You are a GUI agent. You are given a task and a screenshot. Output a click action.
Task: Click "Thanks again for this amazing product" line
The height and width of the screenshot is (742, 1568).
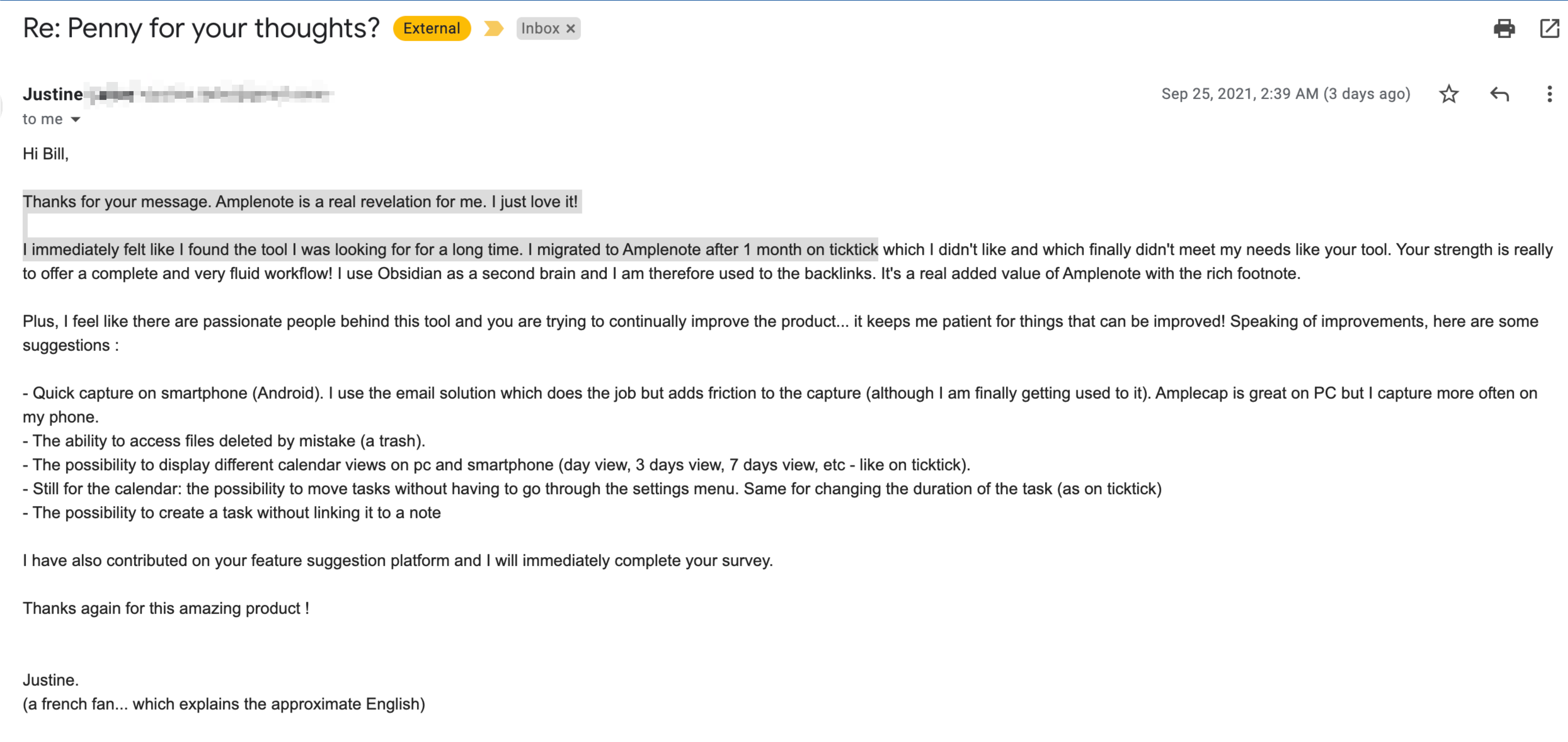(x=166, y=608)
